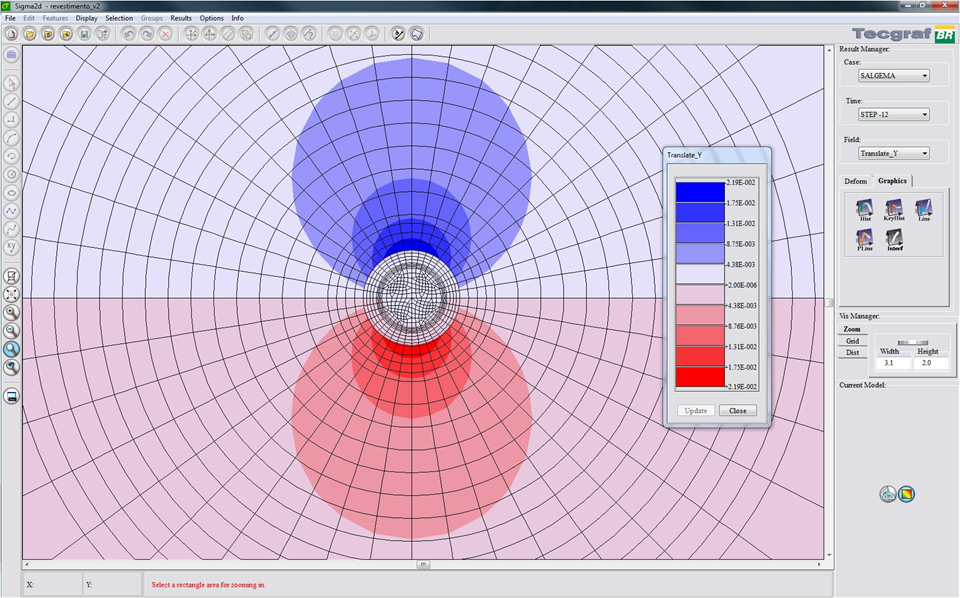The height and width of the screenshot is (598, 960).
Task: Click the toolbar icon with question mark
Action: point(309,34)
